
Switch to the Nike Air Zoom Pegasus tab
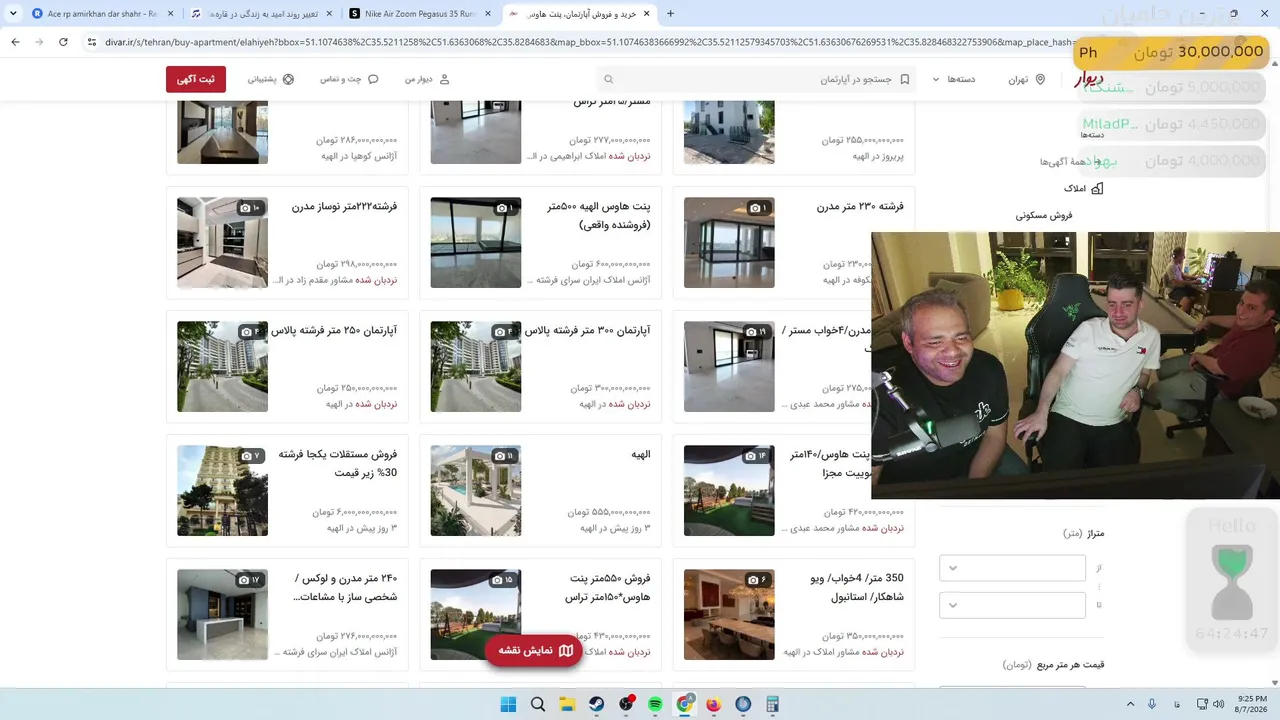[421, 14]
